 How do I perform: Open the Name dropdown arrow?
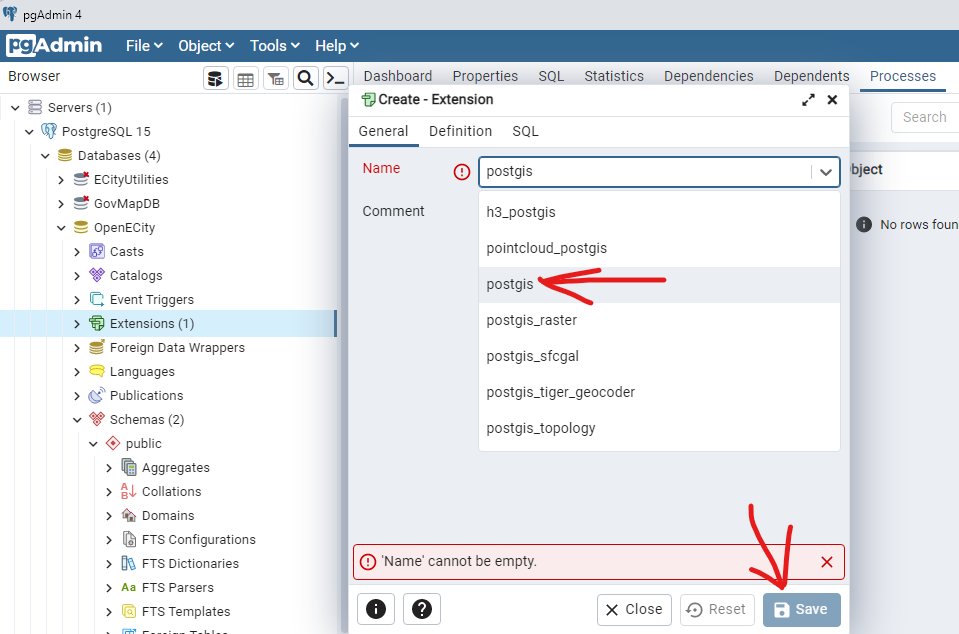pyautogui.click(x=826, y=172)
